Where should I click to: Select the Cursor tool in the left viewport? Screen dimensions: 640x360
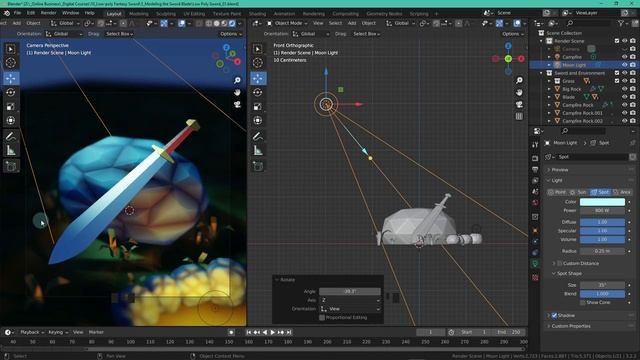pos(11,62)
